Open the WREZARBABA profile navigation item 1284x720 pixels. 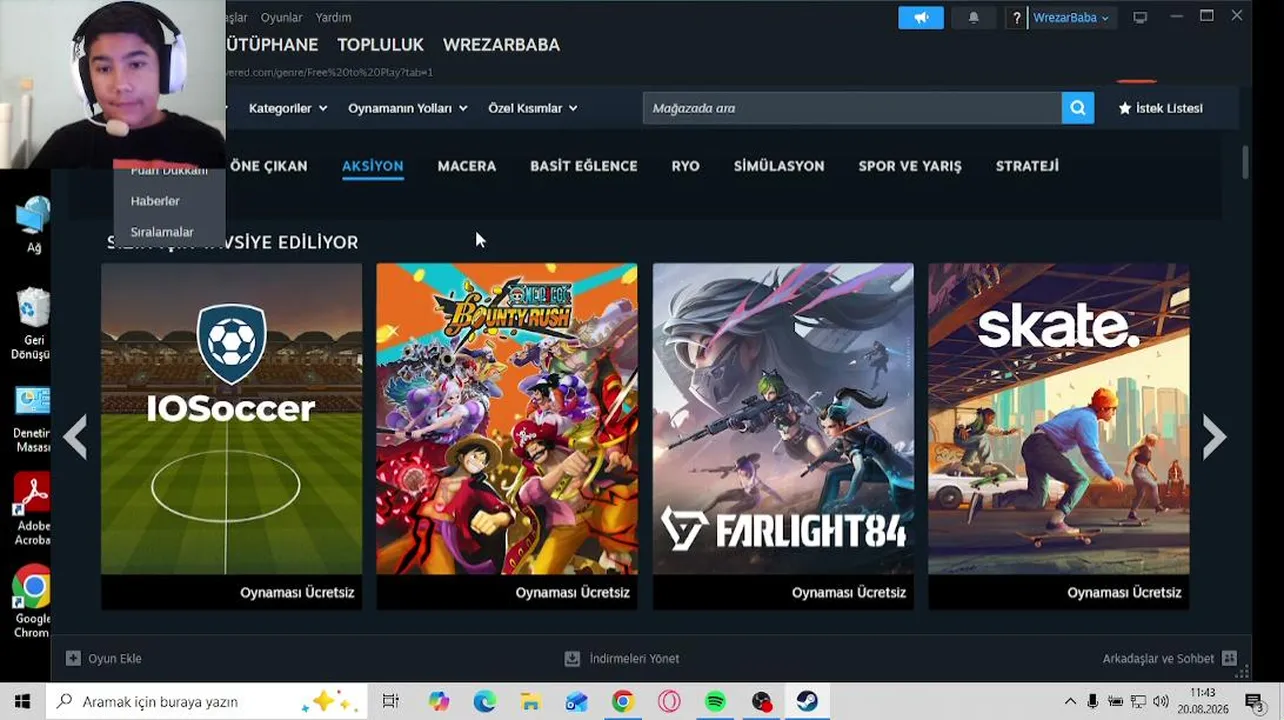click(x=501, y=45)
